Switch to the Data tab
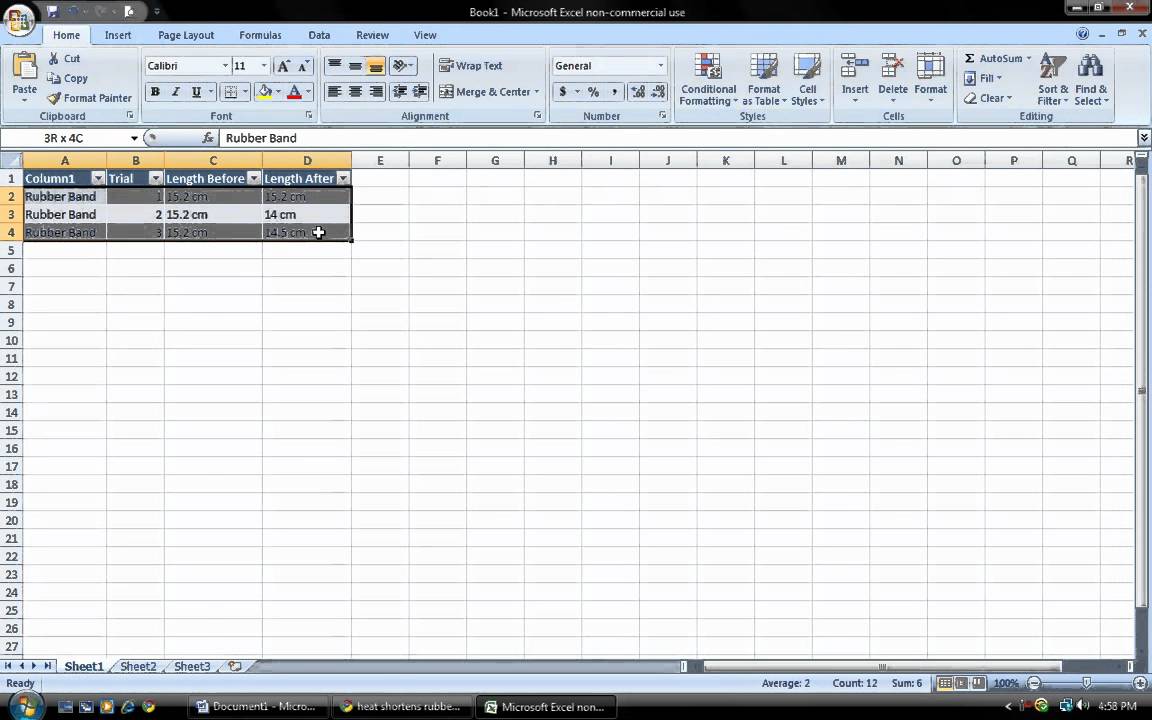 [x=319, y=35]
